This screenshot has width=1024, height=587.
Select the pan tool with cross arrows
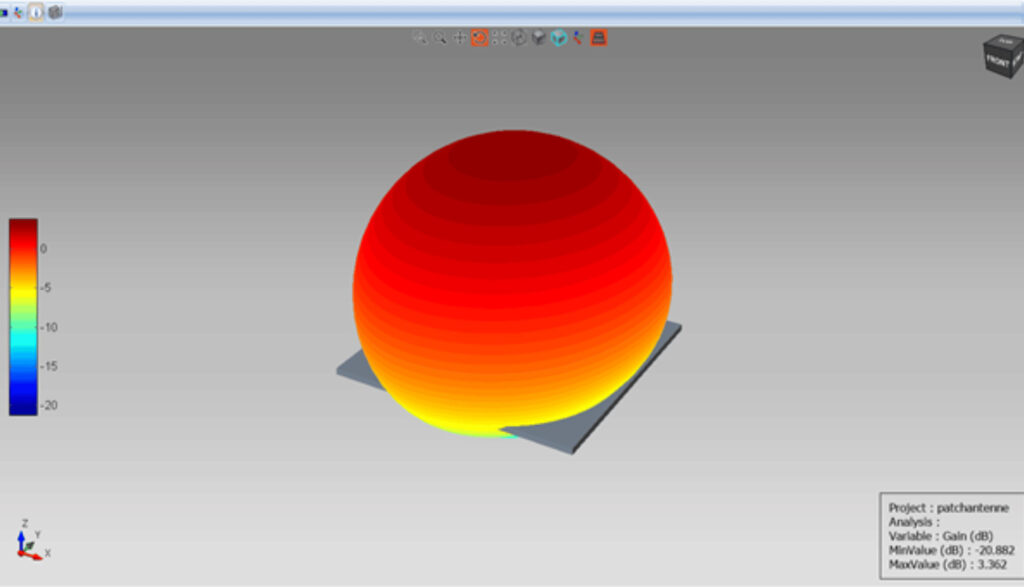pyautogui.click(x=459, y=38)
